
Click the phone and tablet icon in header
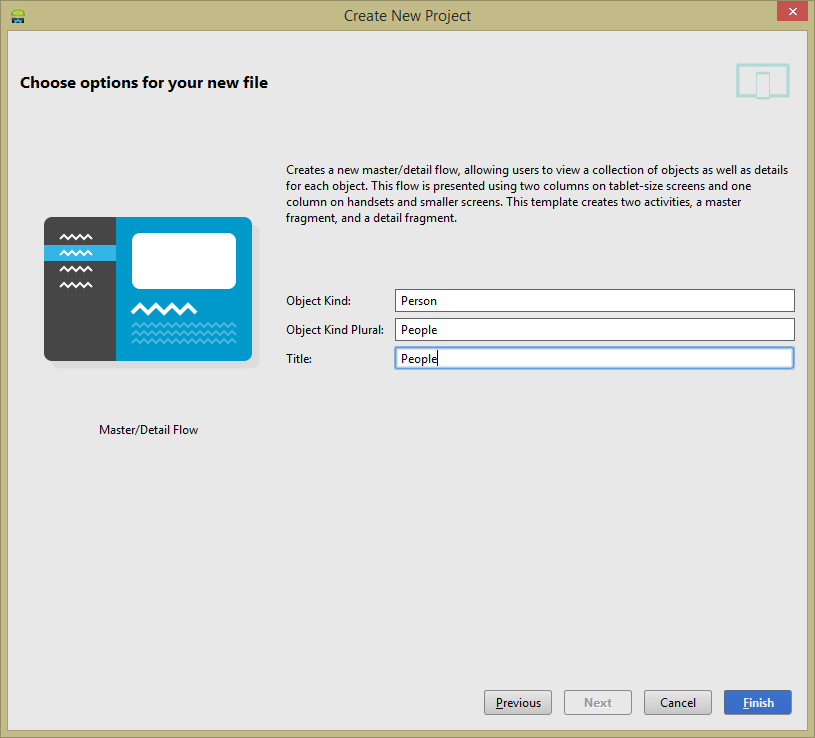pyautogui.click(x=762, y=82)
